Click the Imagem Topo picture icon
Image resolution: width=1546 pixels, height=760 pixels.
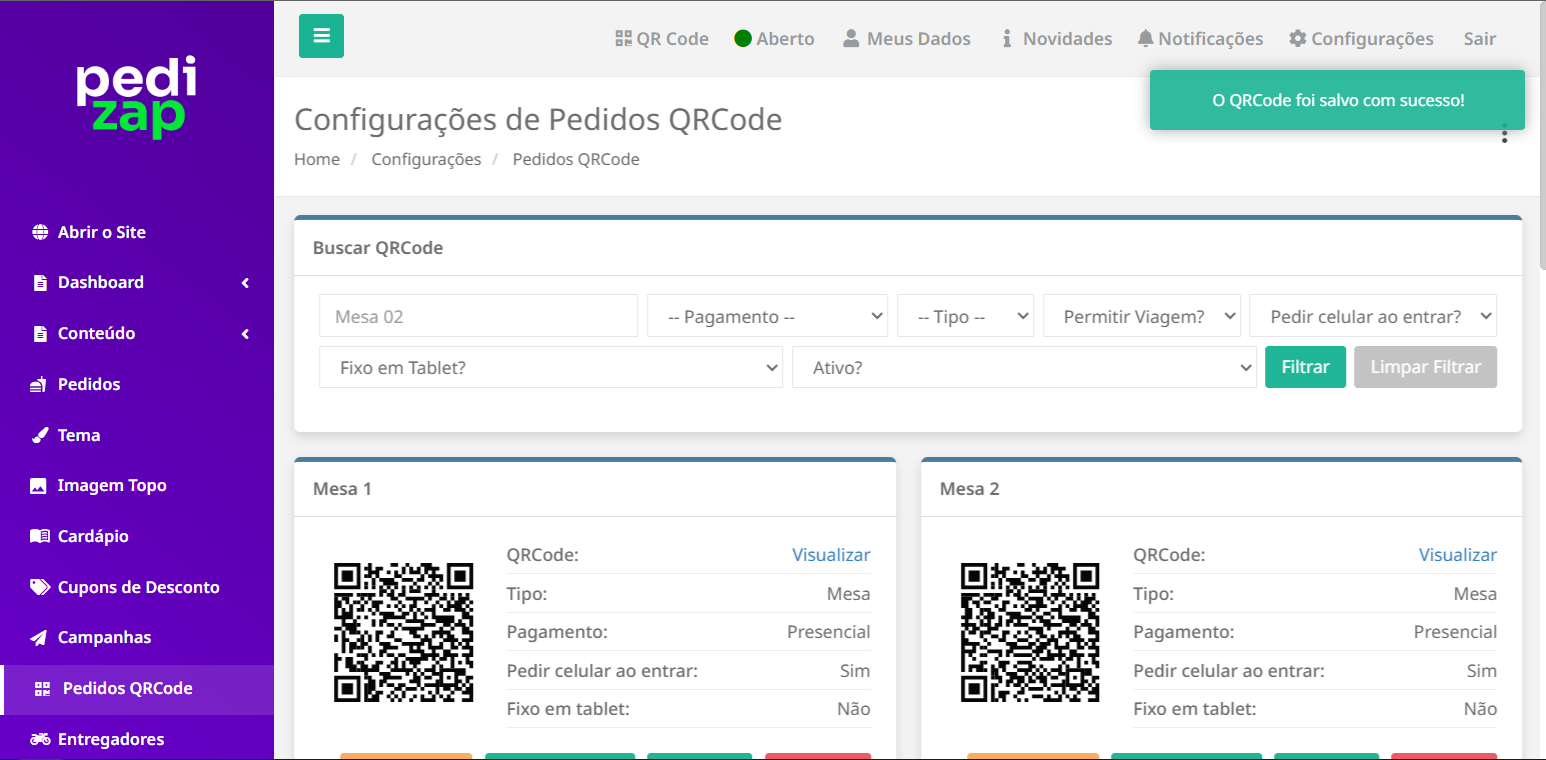click(39, 486)
